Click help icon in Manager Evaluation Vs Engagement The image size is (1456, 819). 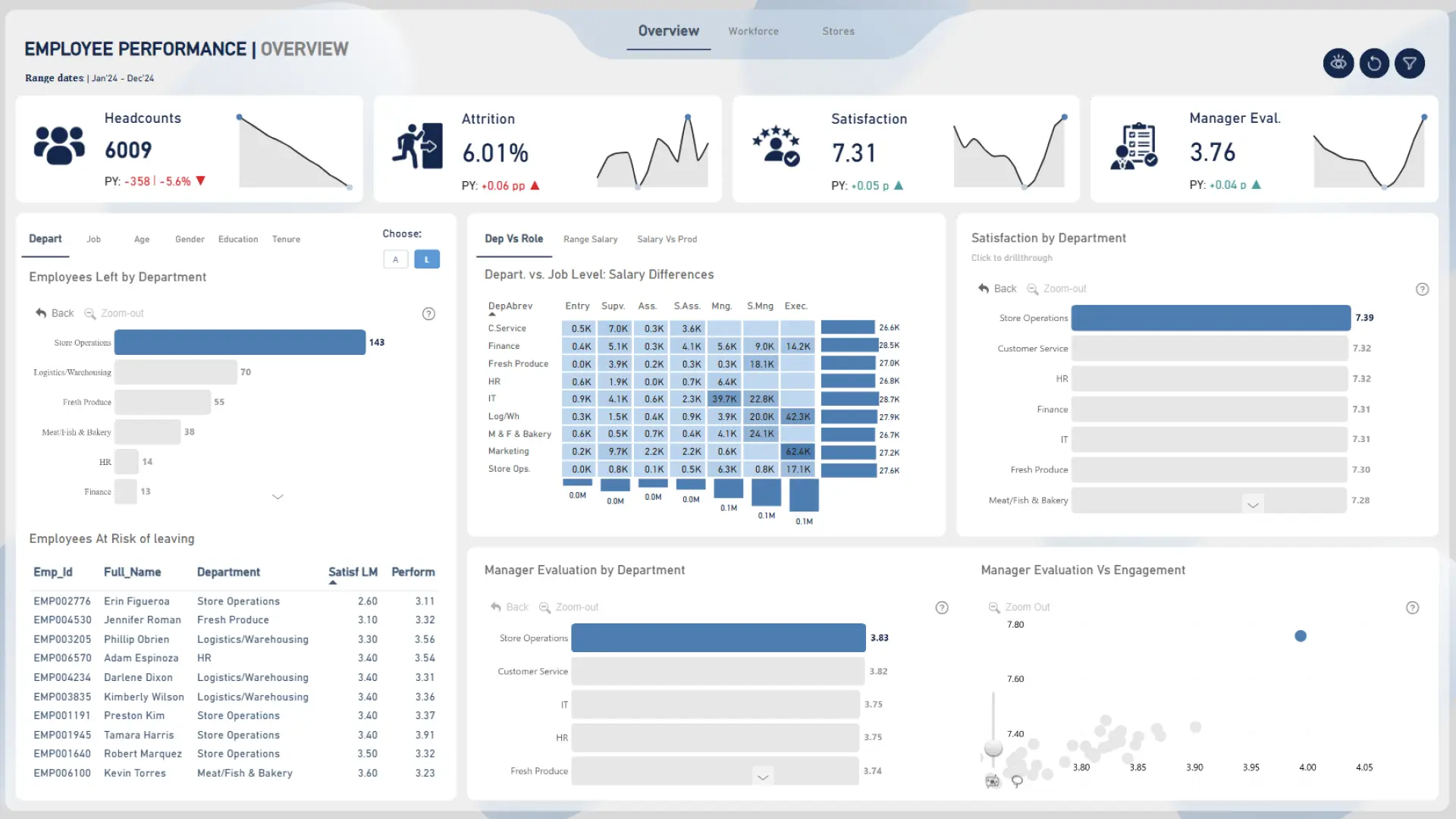click(x=1412, y=607)
